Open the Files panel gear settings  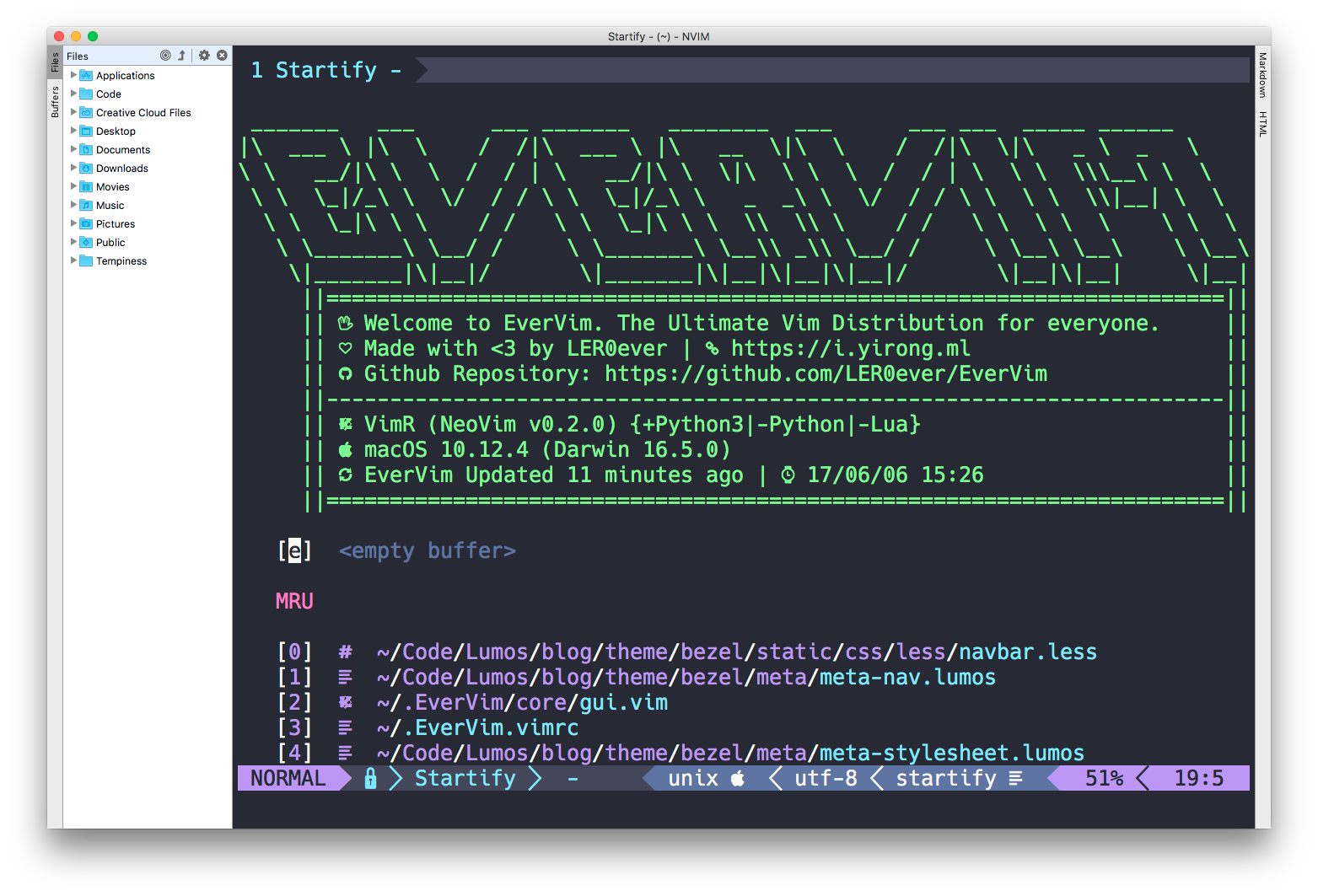204,56
